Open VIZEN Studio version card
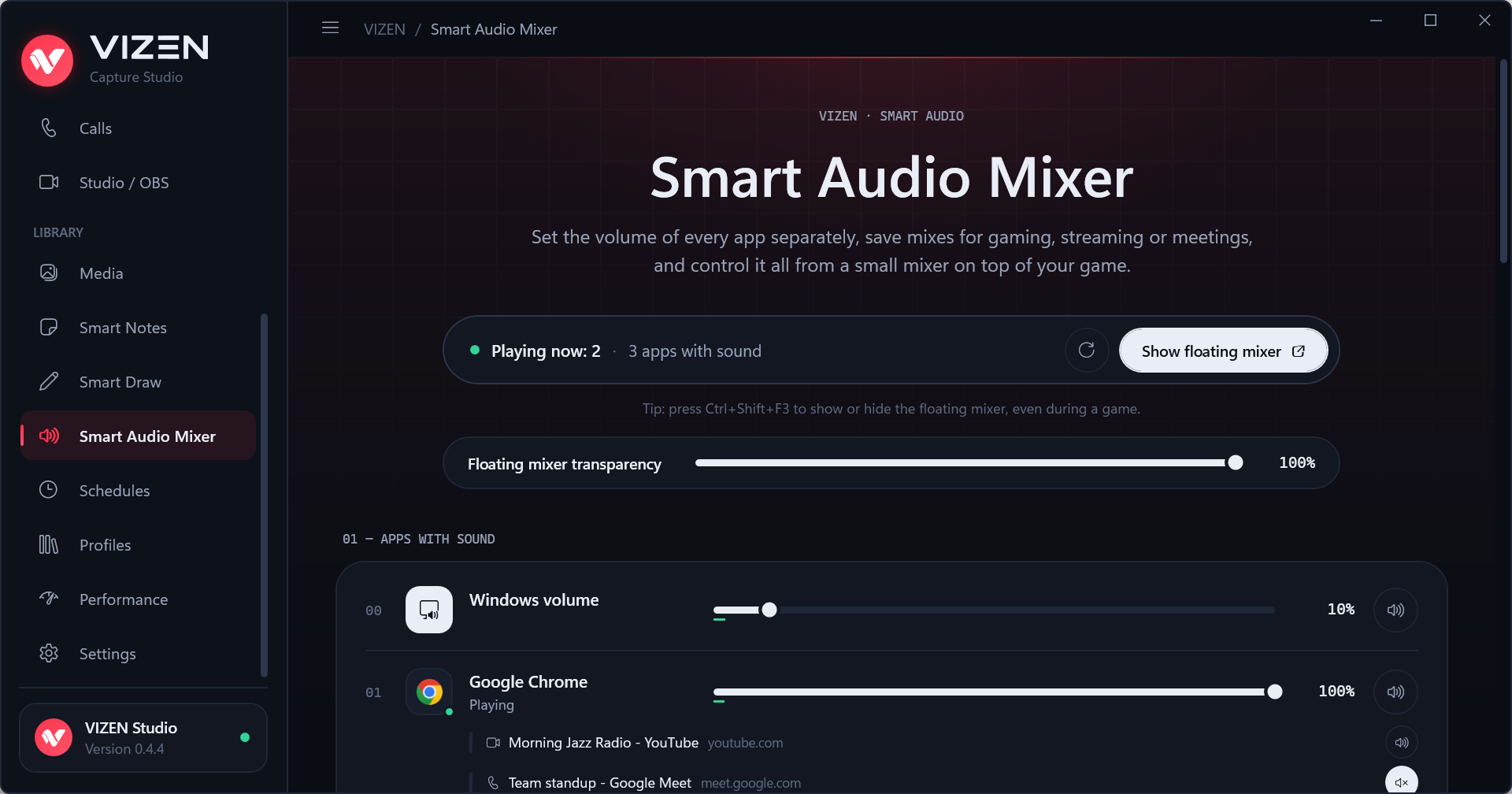 [143, 737]
